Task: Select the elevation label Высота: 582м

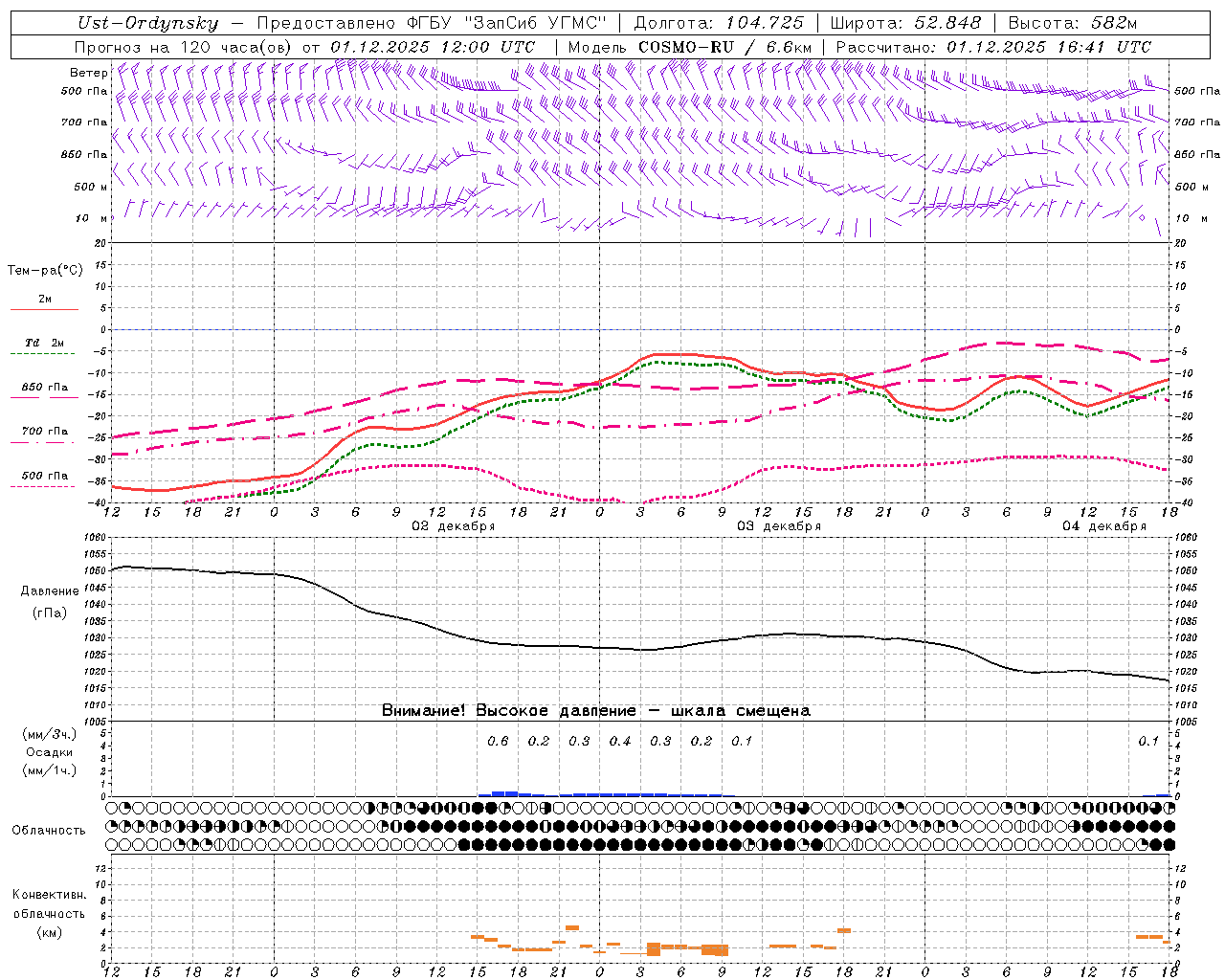Action: click(1072, 23)
